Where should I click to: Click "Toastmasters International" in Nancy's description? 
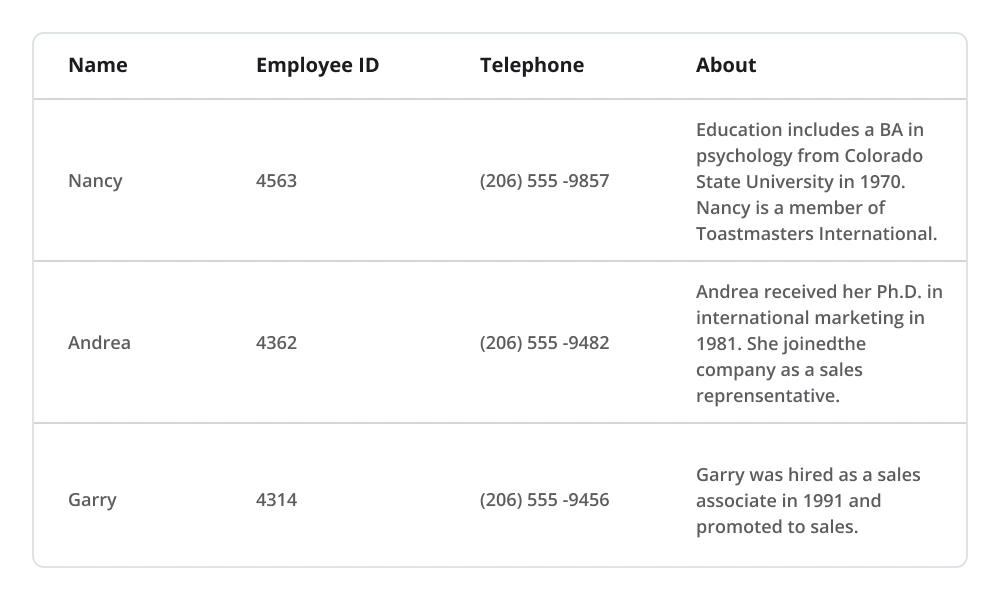tap(815, 234)
